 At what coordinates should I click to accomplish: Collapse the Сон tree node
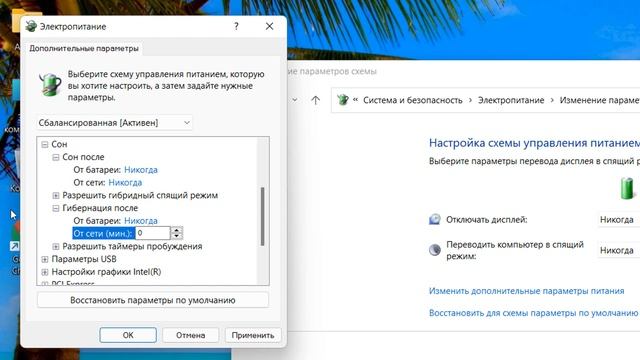45,144
